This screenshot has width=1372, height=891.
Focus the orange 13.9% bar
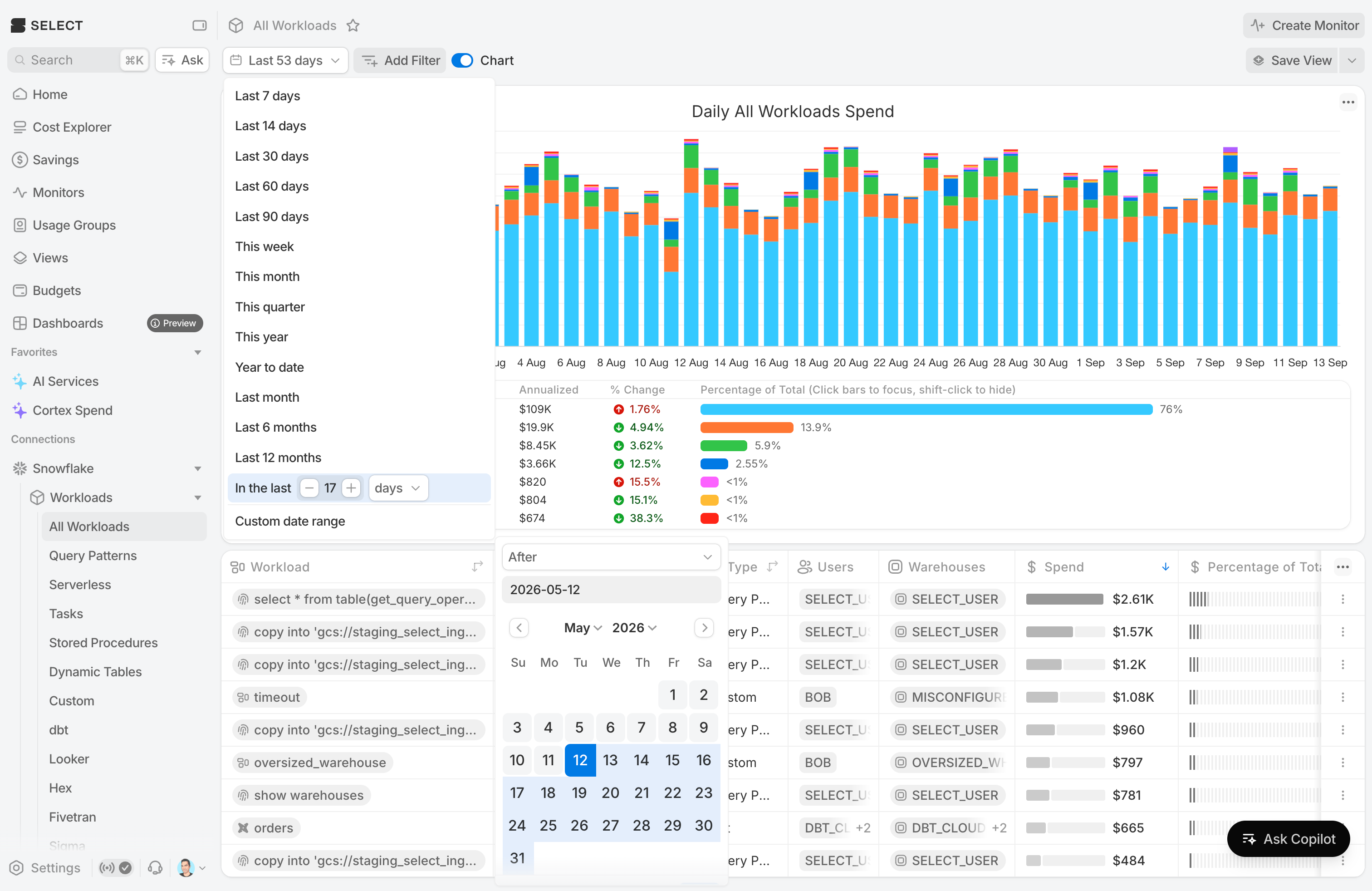[x=746, y=427]
